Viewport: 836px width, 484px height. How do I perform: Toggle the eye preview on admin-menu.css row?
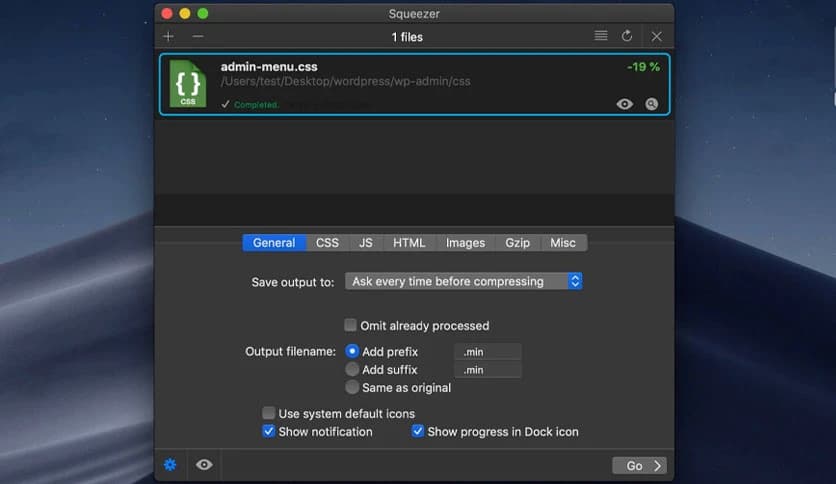coord(625,104)
